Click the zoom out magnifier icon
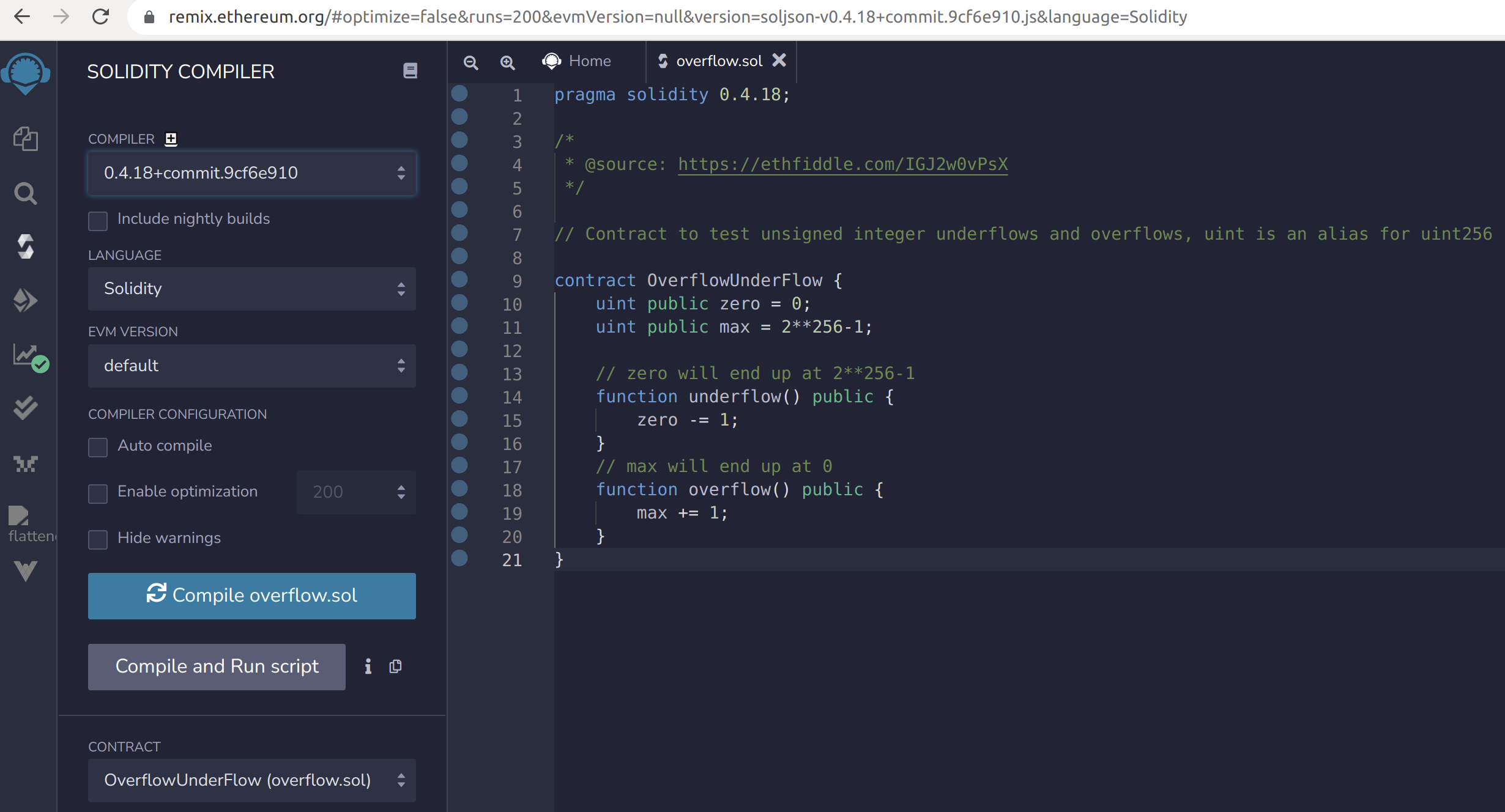This screenshot has width=1505, height=812. pyautogui.click(x=470, y=62)
